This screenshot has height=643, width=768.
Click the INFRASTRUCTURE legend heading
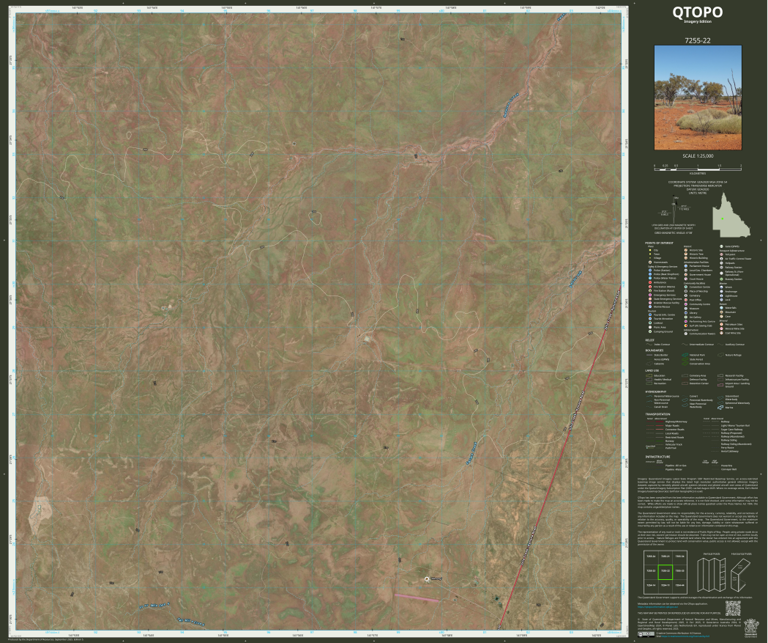click(x=658, y=457)
